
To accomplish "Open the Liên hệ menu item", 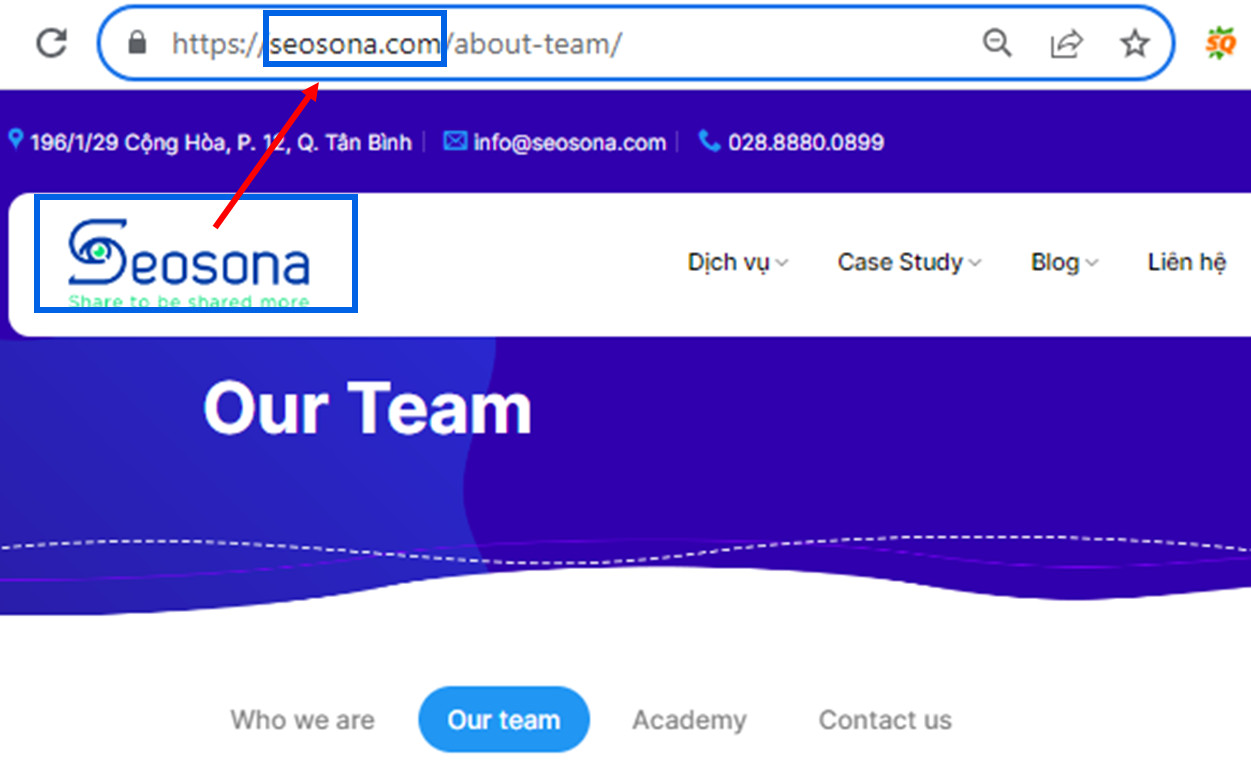I will click(1187, 262).
